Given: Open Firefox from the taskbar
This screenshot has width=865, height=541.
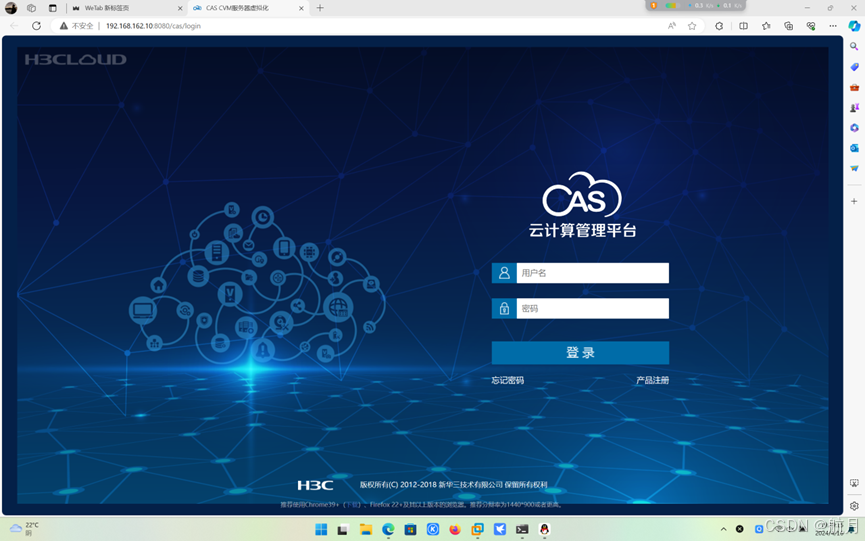Looking at the screenshot, I should point(455,529).
